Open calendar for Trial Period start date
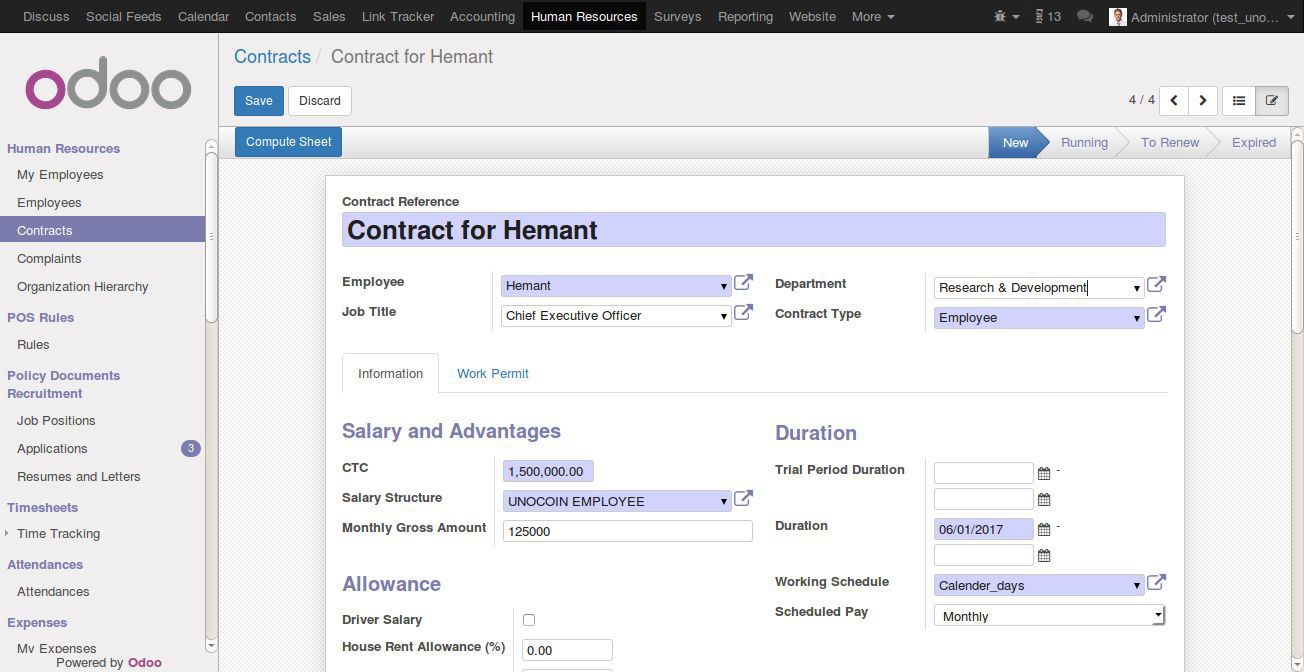This screenshot has width=1304, height=672. coord(1044,473)
